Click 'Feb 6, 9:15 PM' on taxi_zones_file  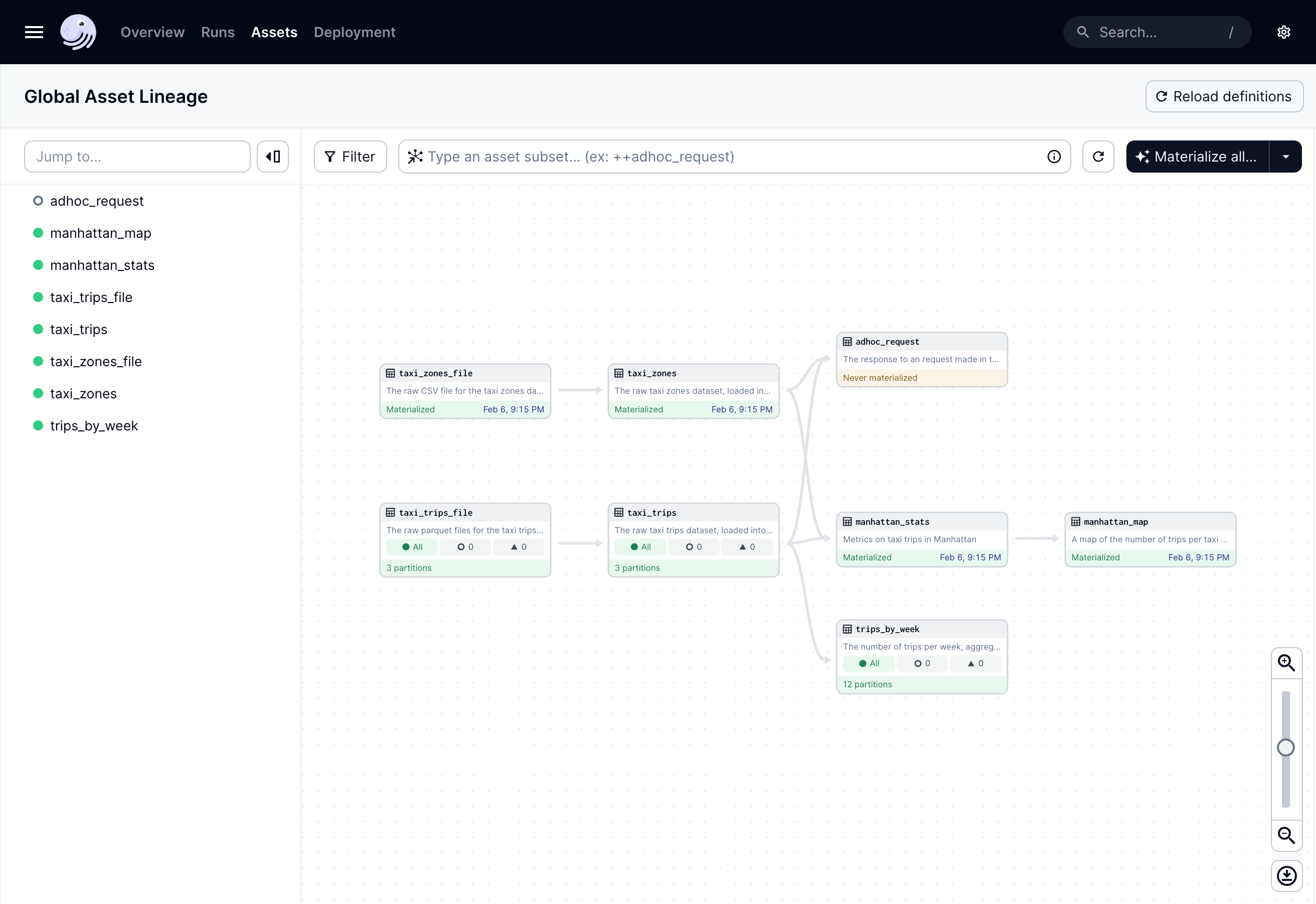click(514, 409)
